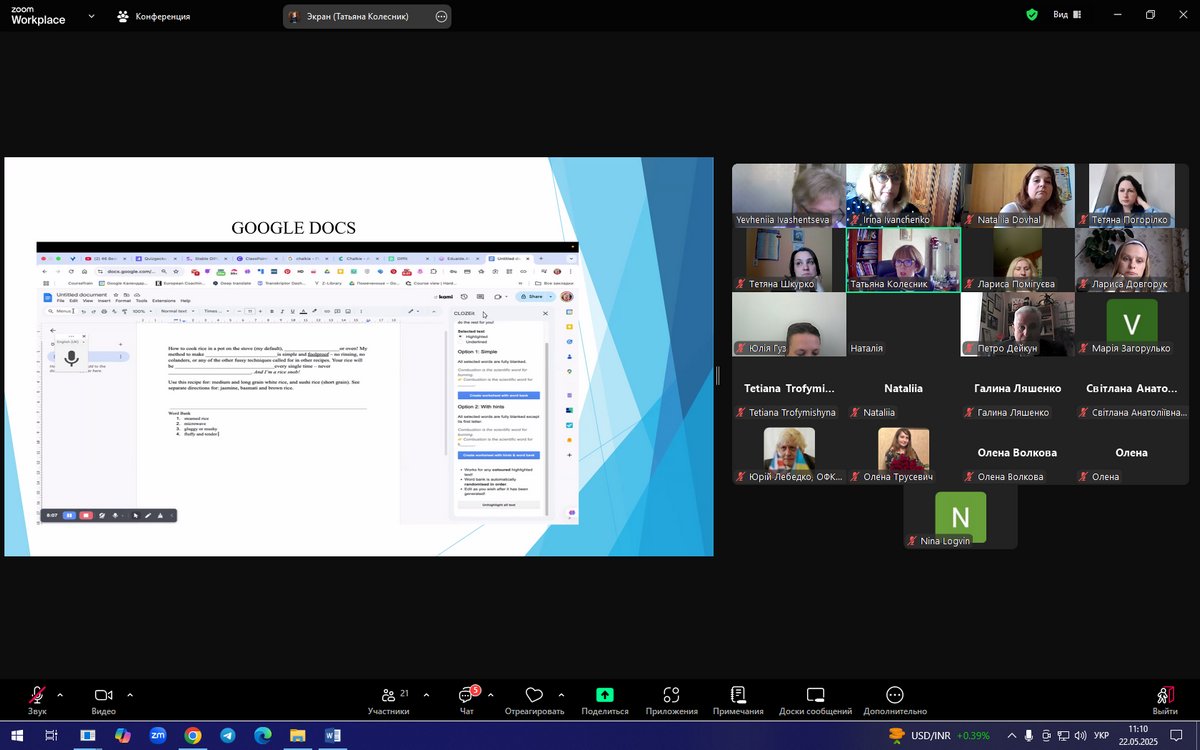This screenshot has width=1200, height=750.
Task: Click the system tray microphone icon
Action: click(1029, 736)
